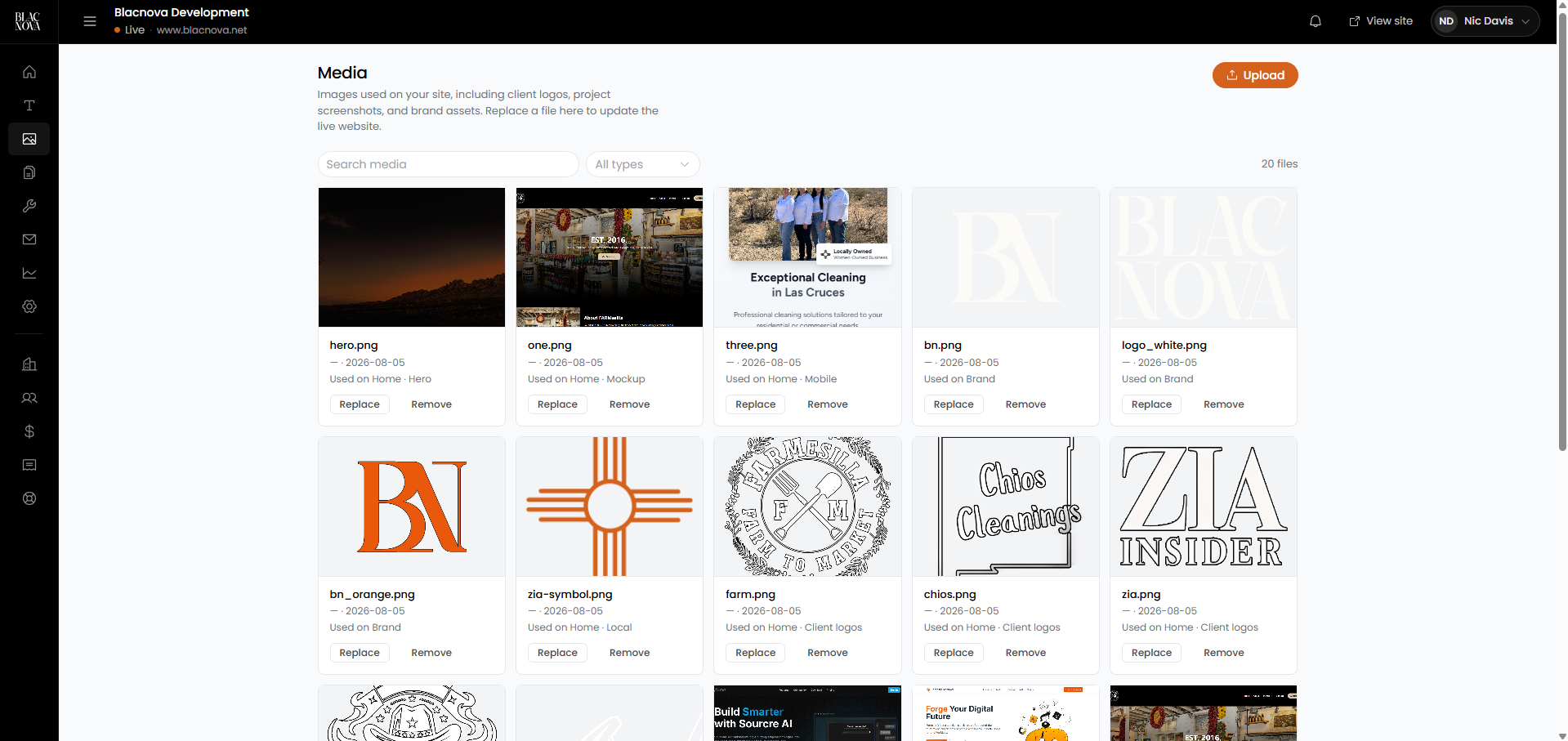Open the zia-symbol.png thumbnail
This screenshot has width=1568, height=741.
pyautogui.click(x=610, y=507)
